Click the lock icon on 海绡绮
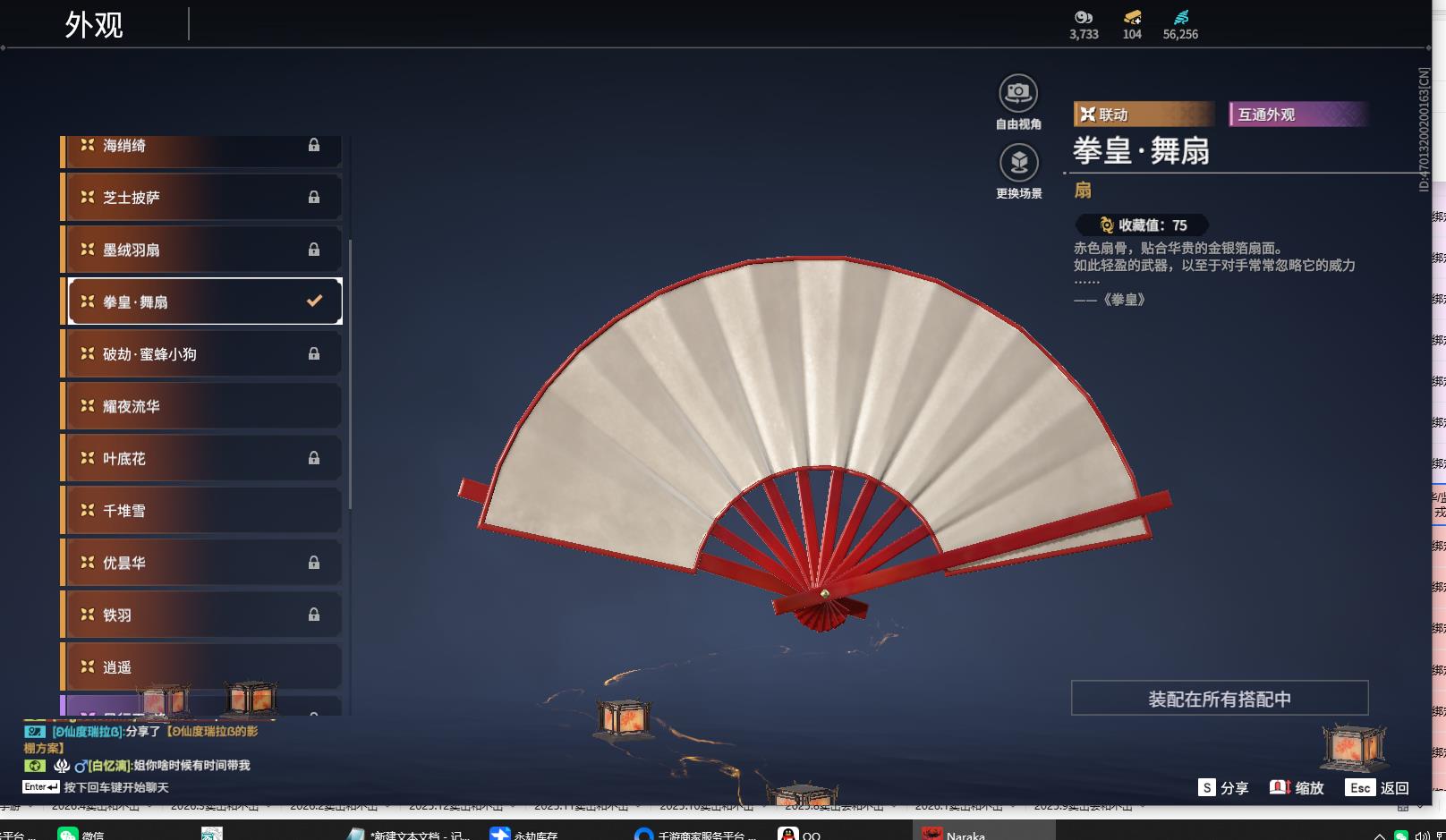Viewport: 1446px width, 840px height. point(314,145)
